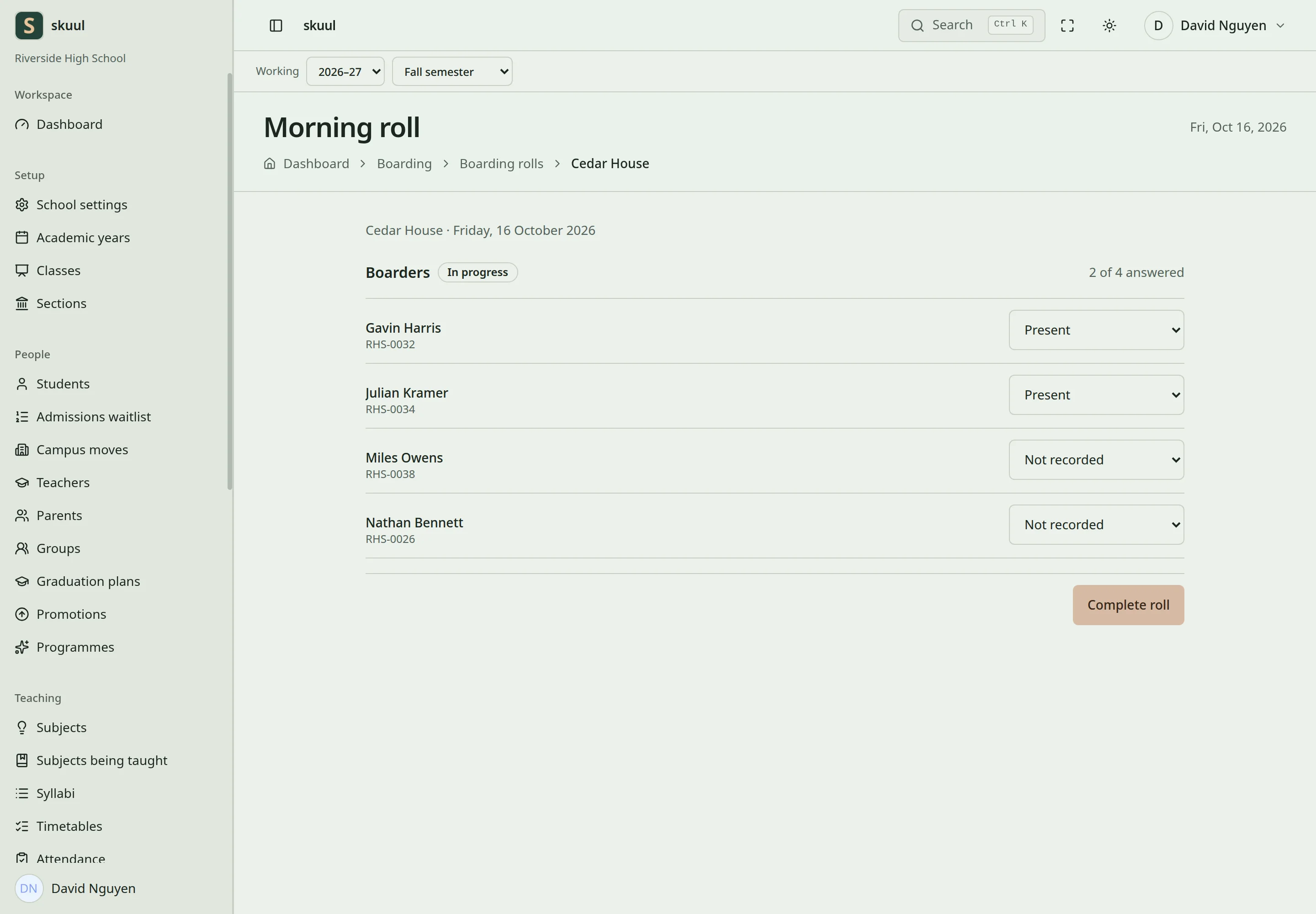Click the Promotions arrow-up icon
This screenshot has height=914, width=1316.
22,614
